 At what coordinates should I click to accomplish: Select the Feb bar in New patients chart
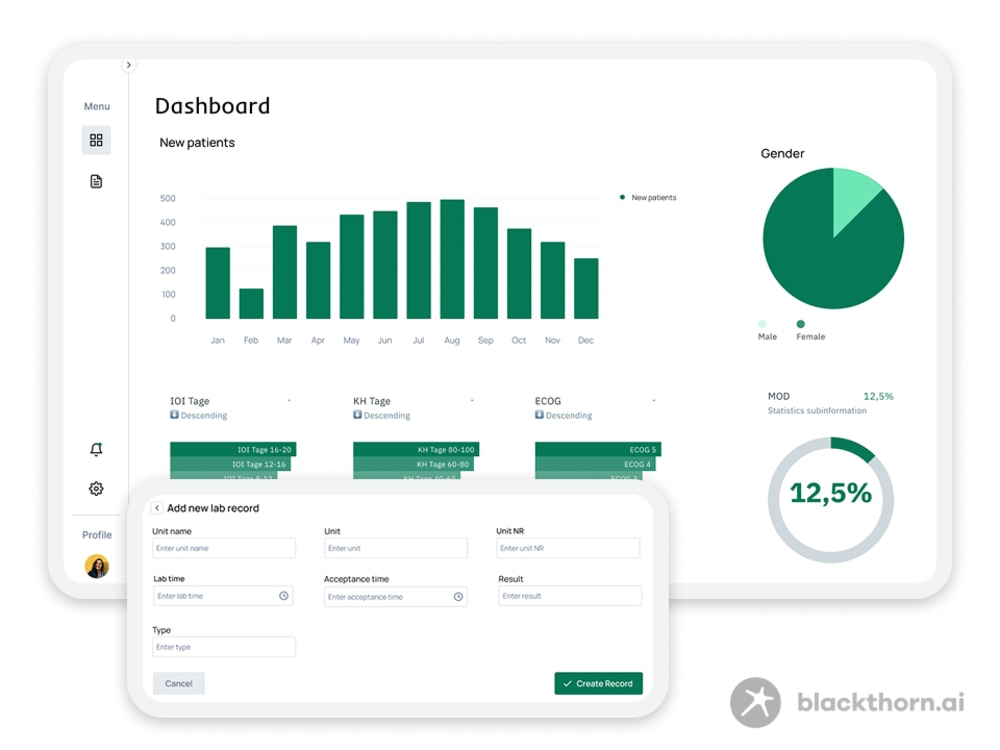point(251,304)
